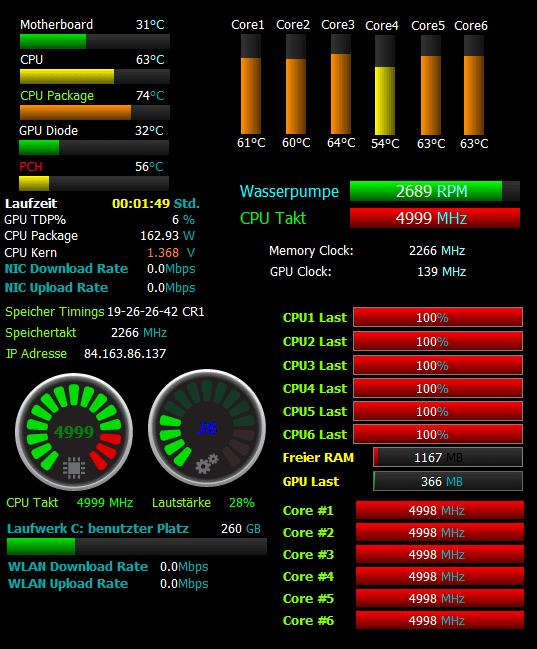Viewport: 537px width, 649px height.
Task: Click the GPU Clock 139 MHz reading
Action: (441, 272)
